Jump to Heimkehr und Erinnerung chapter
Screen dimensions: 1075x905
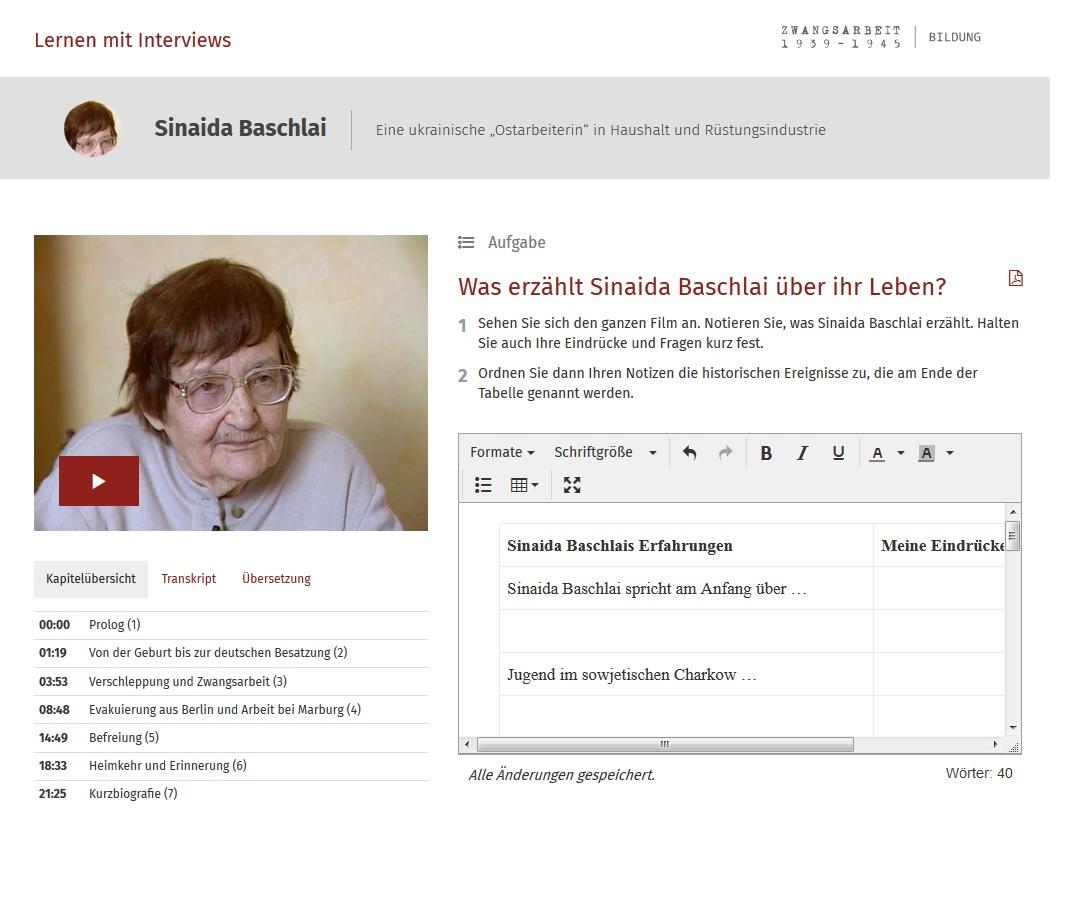(231, 766)
